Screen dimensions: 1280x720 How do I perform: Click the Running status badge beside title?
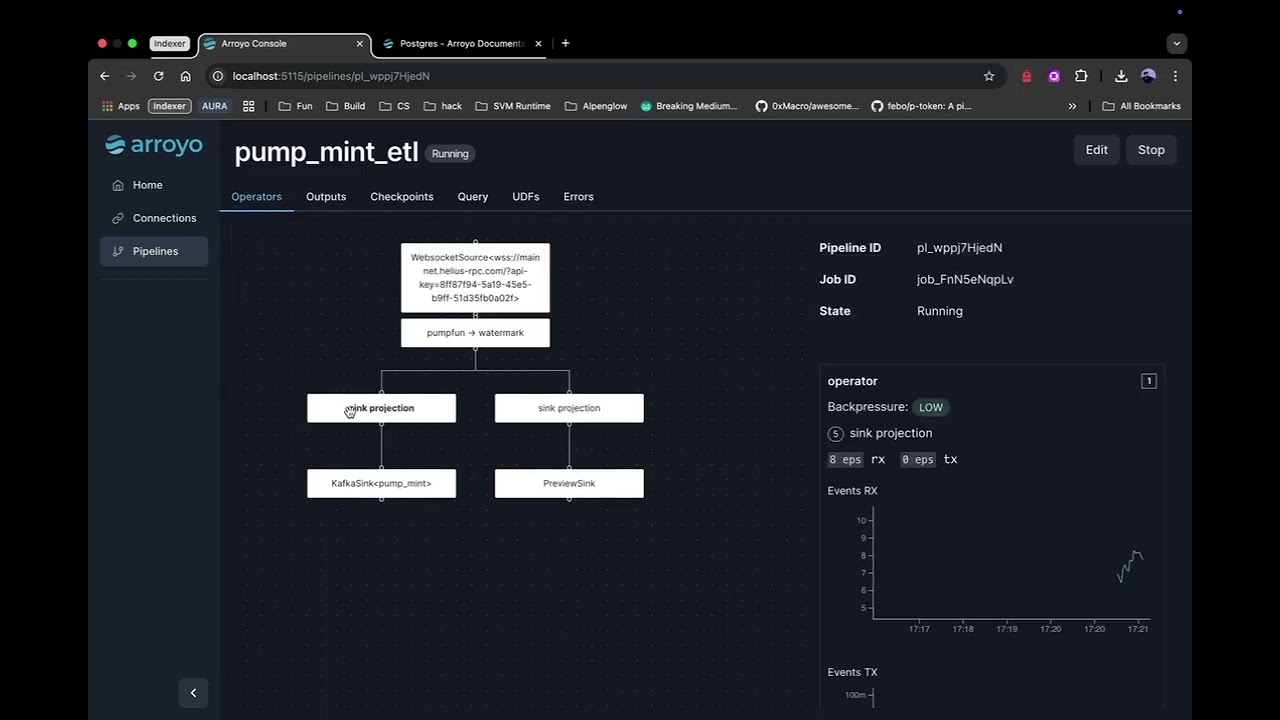click(x=450, y=154)
